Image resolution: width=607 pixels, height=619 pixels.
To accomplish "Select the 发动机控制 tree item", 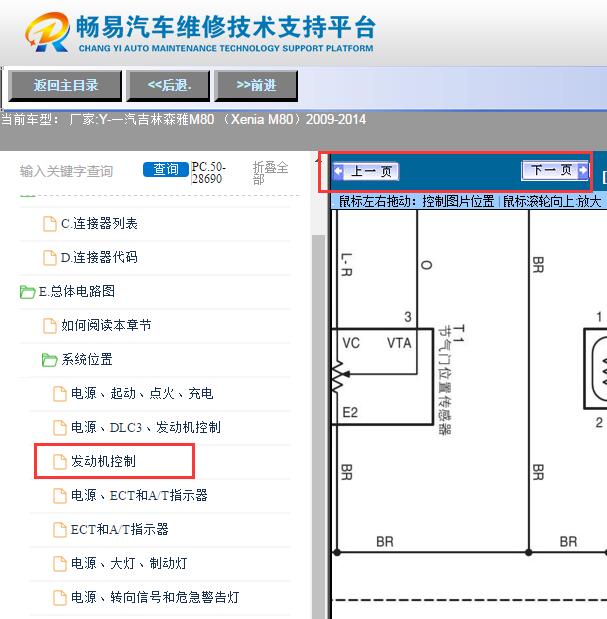I will (103, 461).
